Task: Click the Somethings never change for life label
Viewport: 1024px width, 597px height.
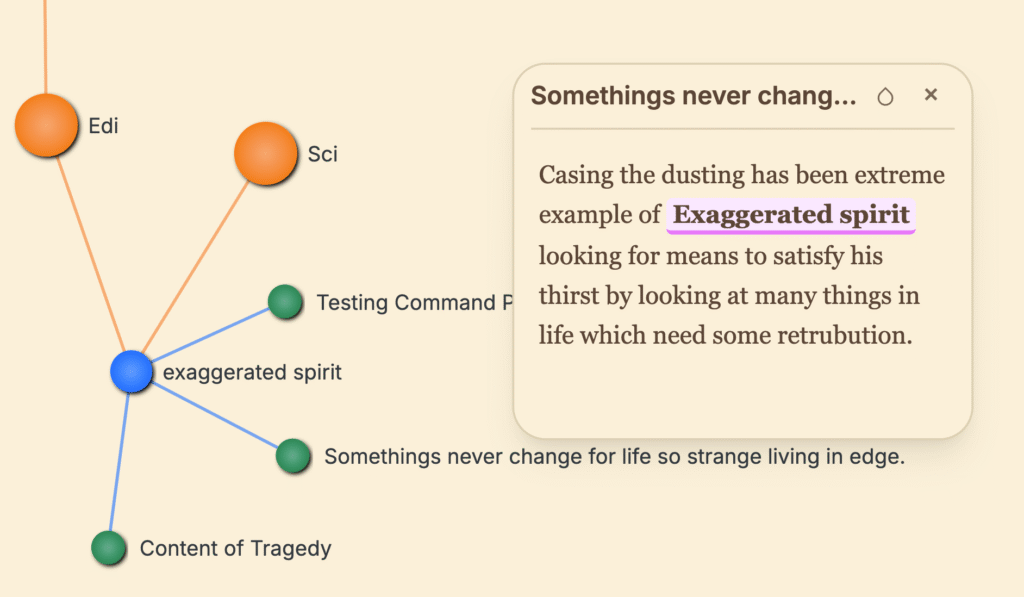Action: [614, 457]
